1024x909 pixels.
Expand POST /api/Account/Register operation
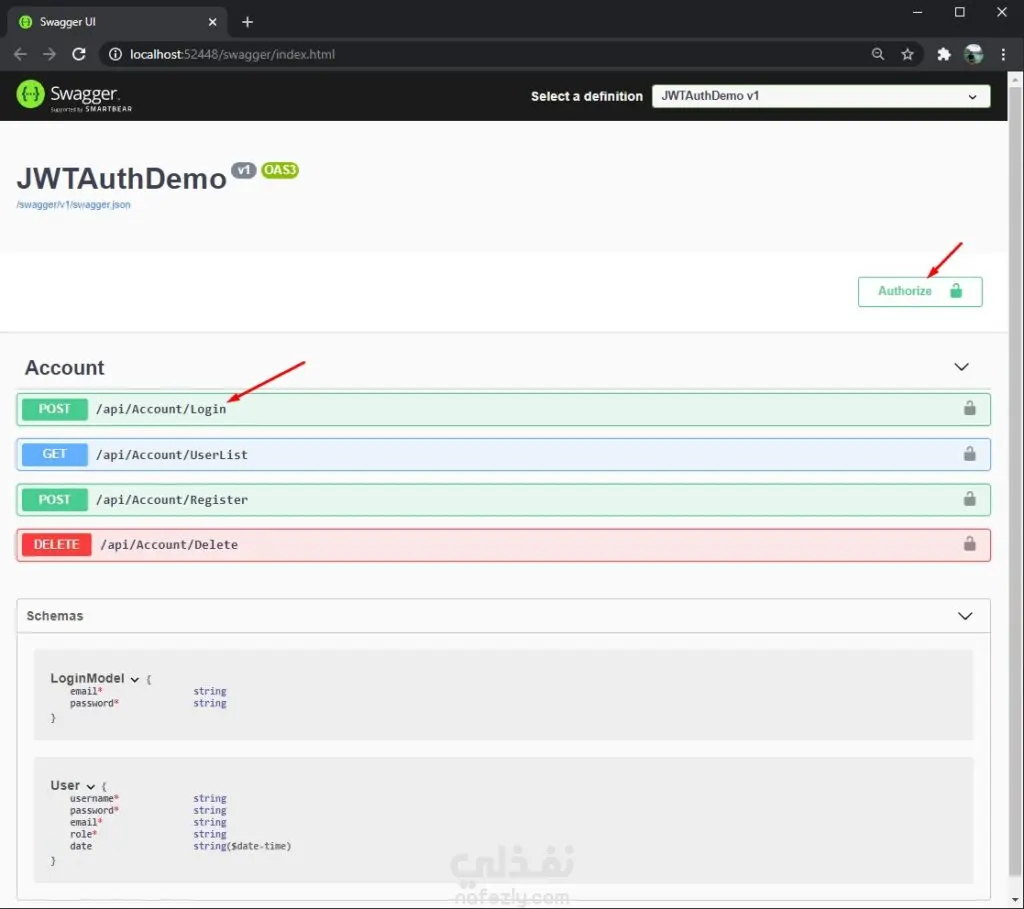(504, 500)
